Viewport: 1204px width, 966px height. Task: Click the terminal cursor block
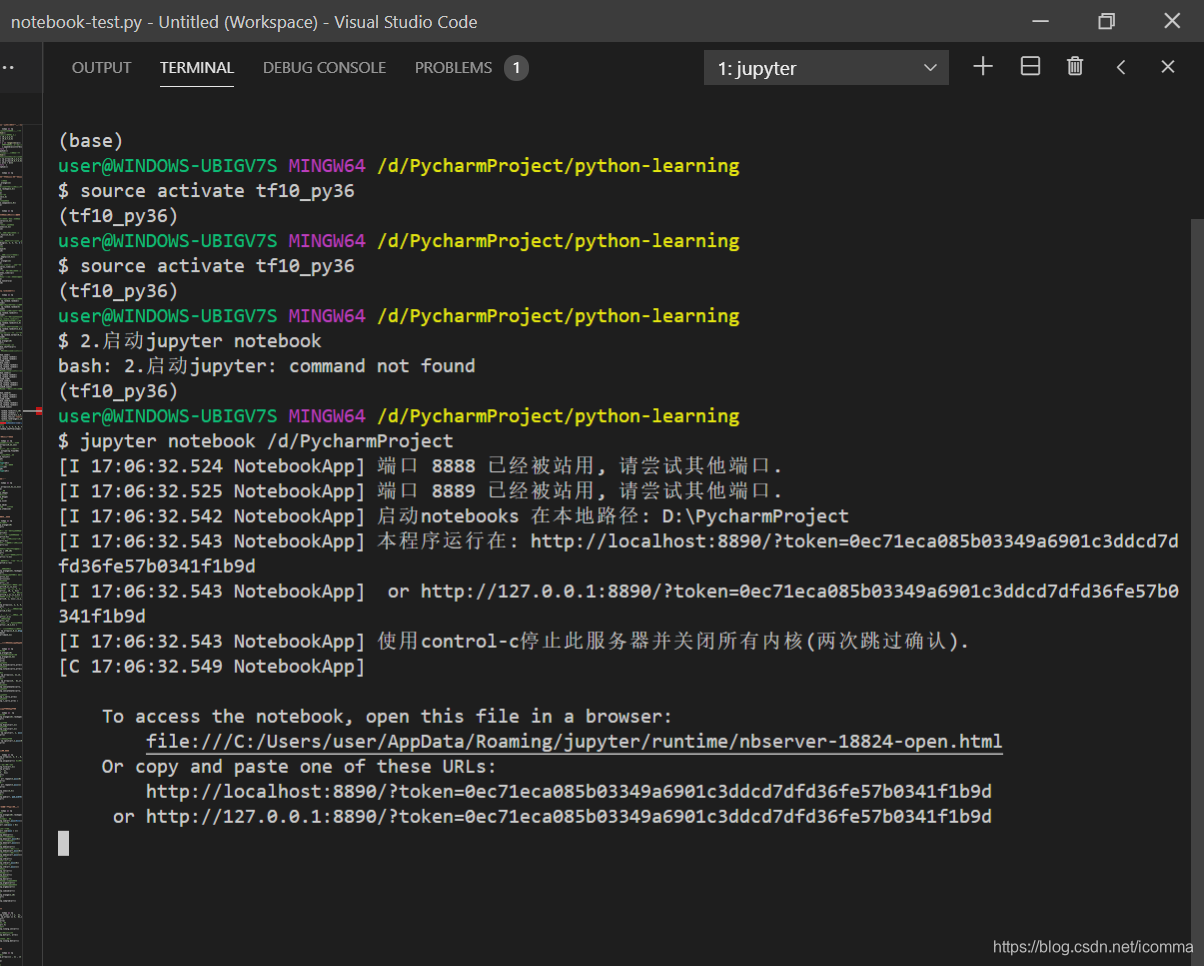(63, 843)
